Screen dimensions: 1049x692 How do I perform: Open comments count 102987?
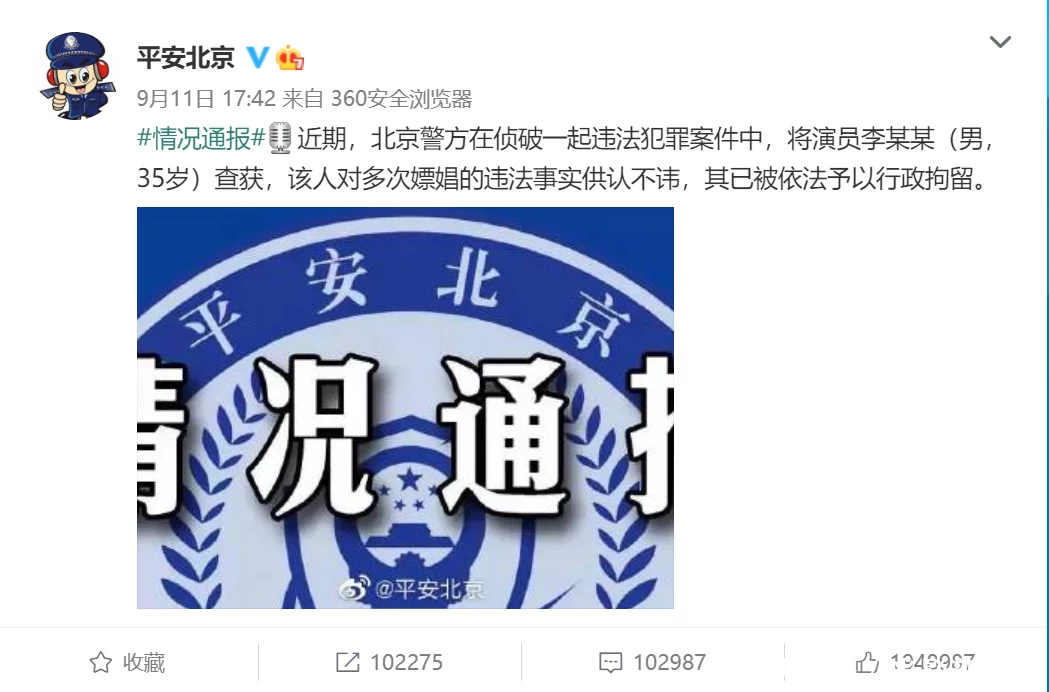[x=669, y=662]
